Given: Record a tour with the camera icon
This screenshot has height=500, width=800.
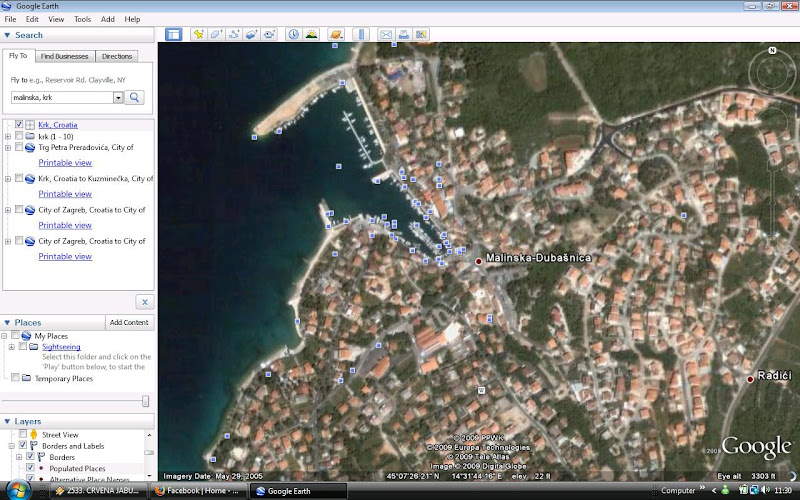Looking at the screenshot, I should click(269, 34).
